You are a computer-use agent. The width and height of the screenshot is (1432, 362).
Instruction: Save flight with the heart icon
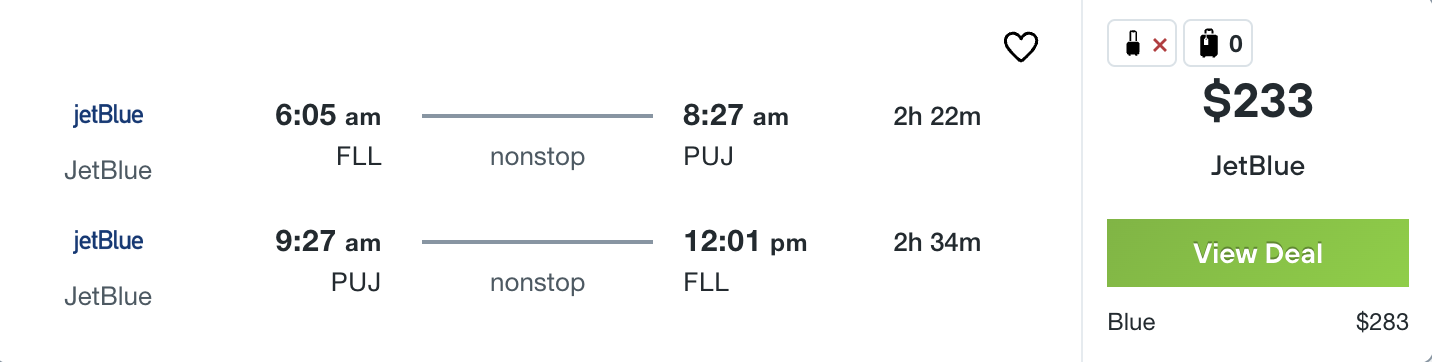coord(1021,47)
